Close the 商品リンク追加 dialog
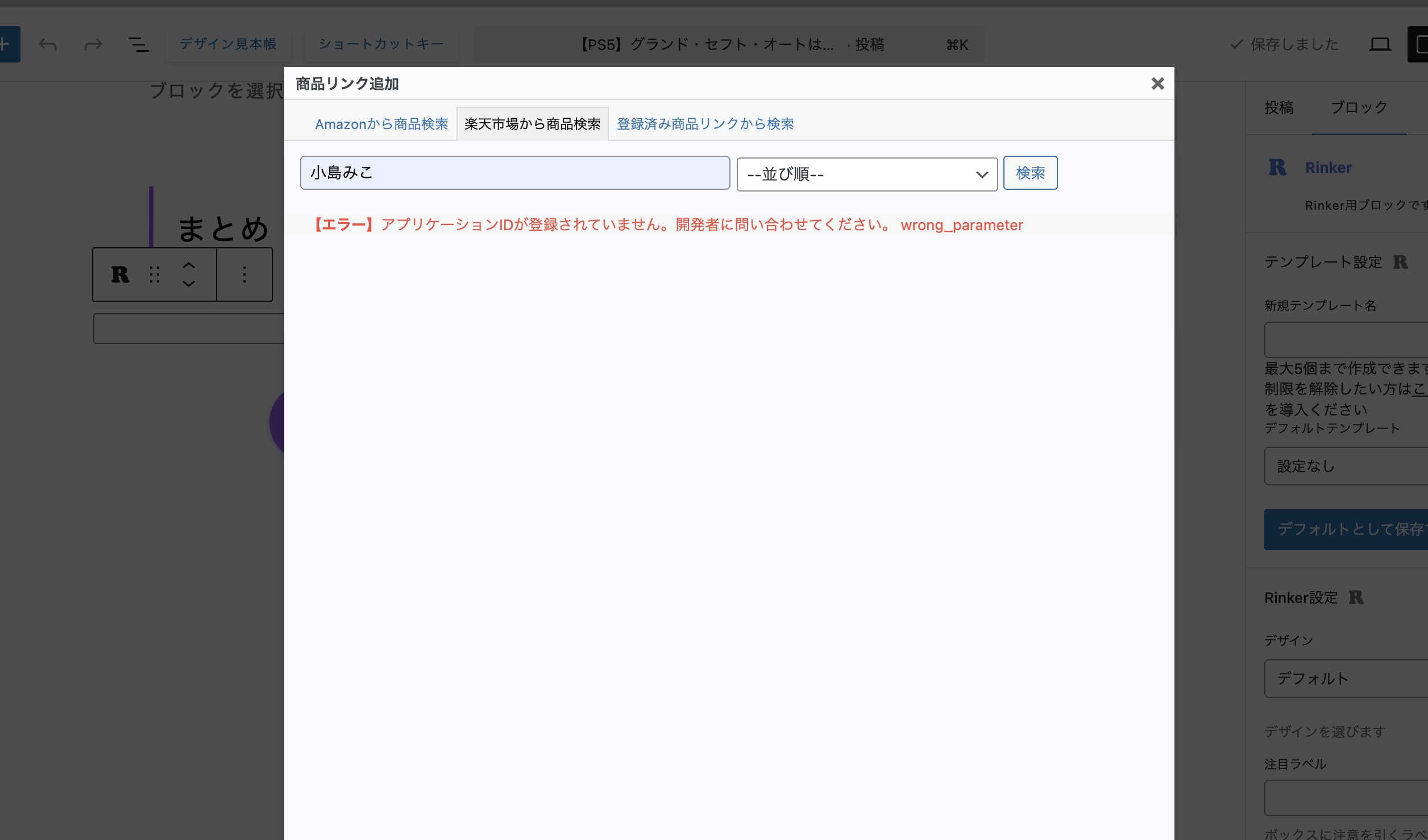Image resolution: width=1428 pixels, height=840 pixels. pos(1157,84)
